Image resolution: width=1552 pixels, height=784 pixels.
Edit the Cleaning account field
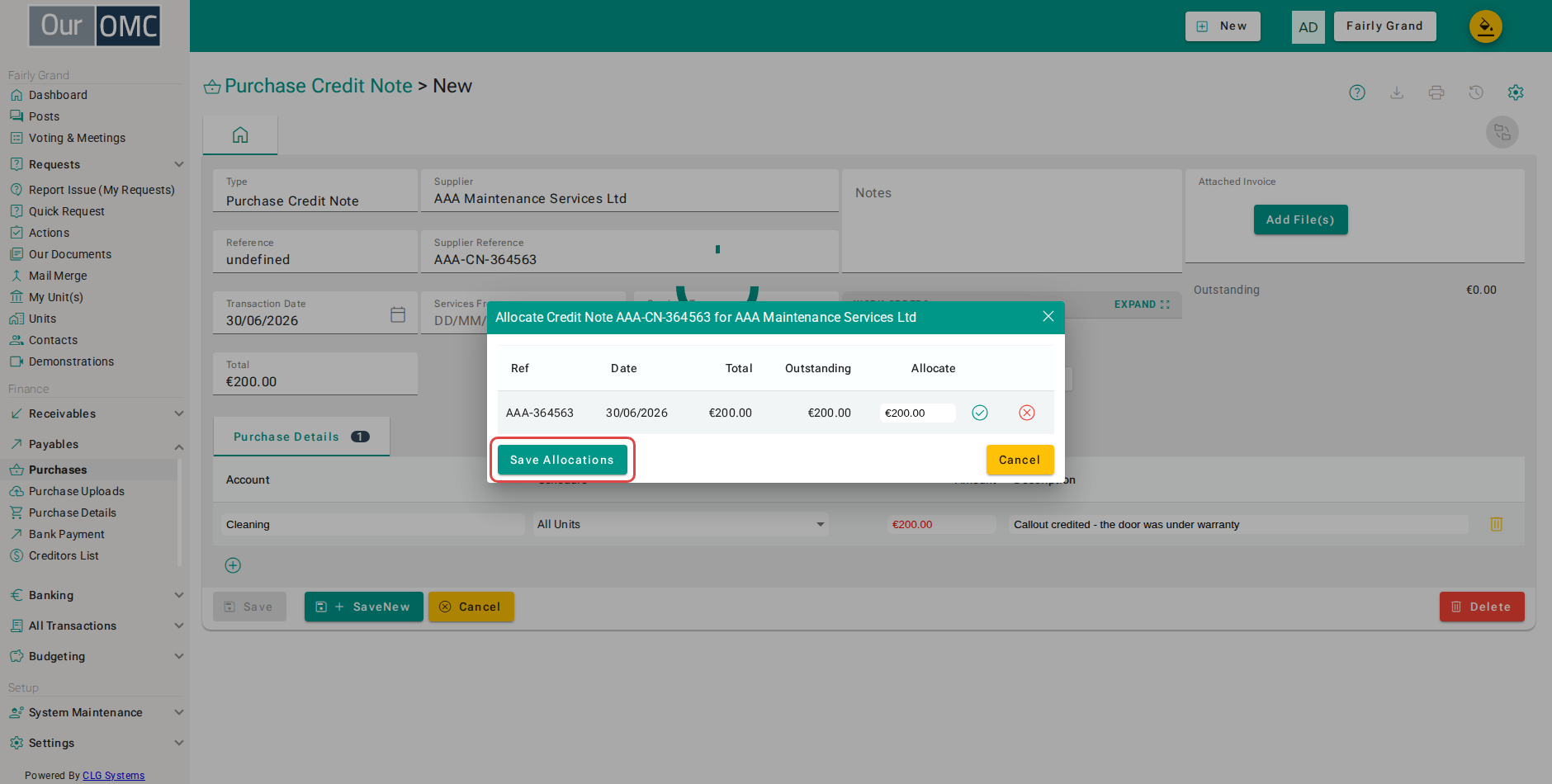coord(372,524)
